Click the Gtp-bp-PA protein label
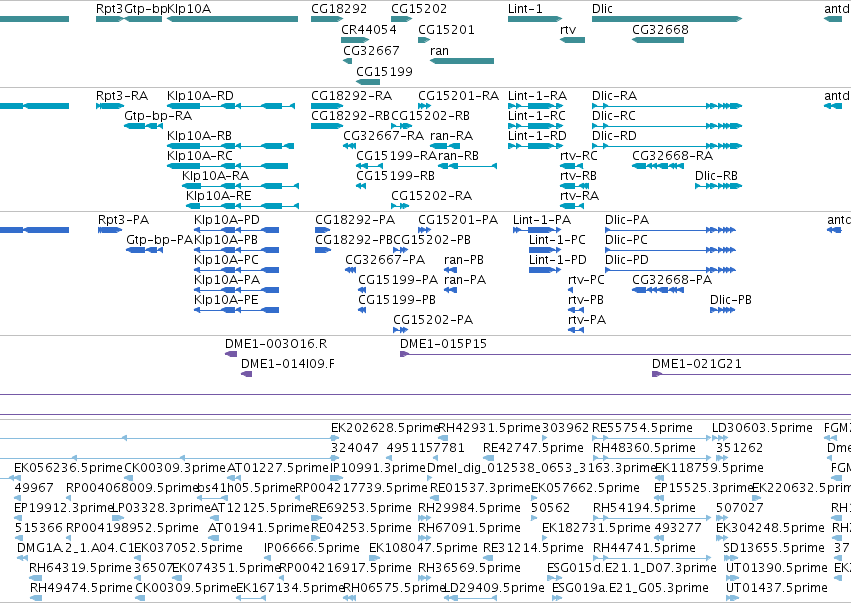The height and width of the screenshot is (603, 851). point(159,240)
